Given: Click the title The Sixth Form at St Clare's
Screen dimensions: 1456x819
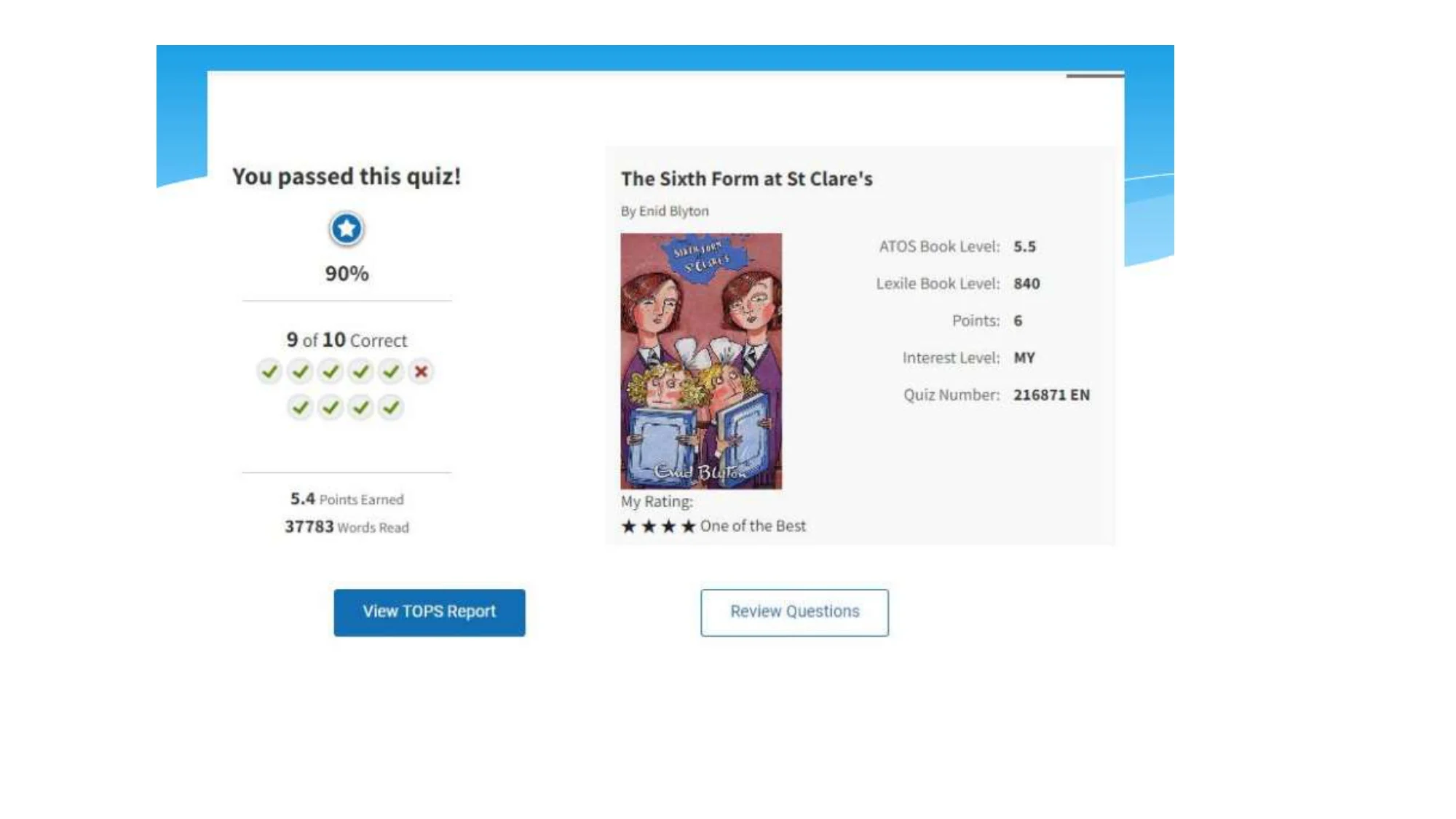Looking at the screenshot, I should click(x=746, y=179).
